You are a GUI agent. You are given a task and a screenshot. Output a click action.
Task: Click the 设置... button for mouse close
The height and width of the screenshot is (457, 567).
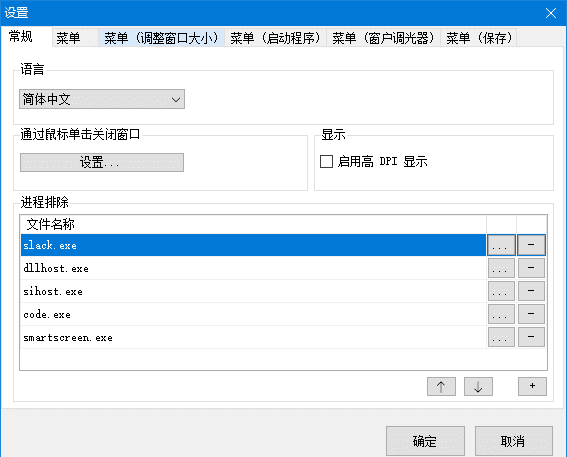tap(102, 162)
